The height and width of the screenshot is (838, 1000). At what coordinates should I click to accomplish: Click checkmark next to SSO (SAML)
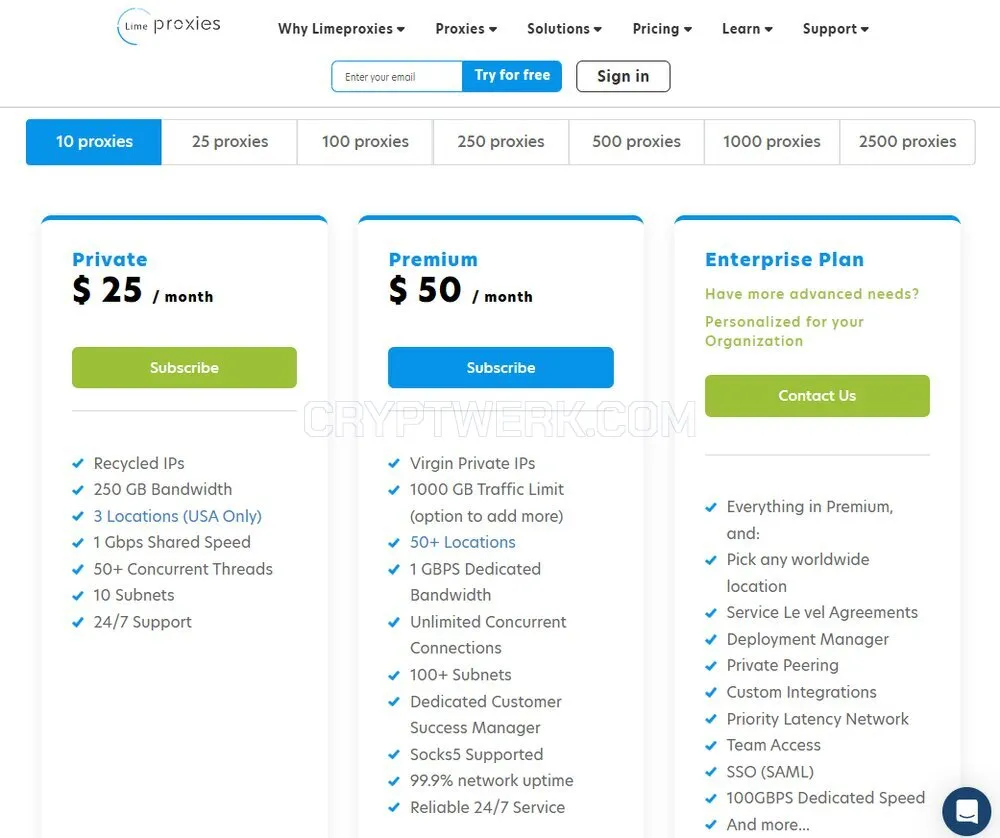pos(710,772)
